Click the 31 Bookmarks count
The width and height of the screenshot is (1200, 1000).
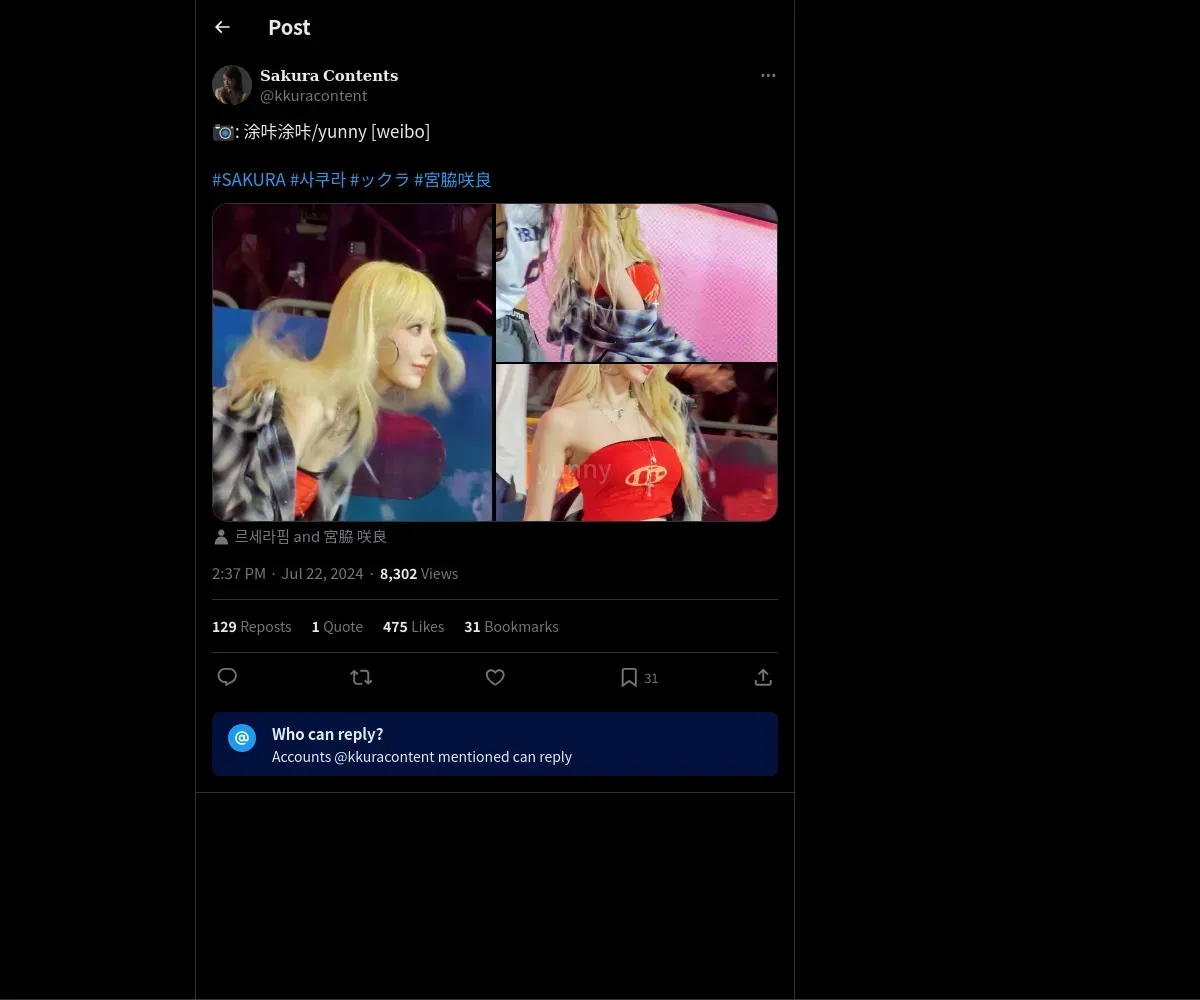[x=511, y=627]
